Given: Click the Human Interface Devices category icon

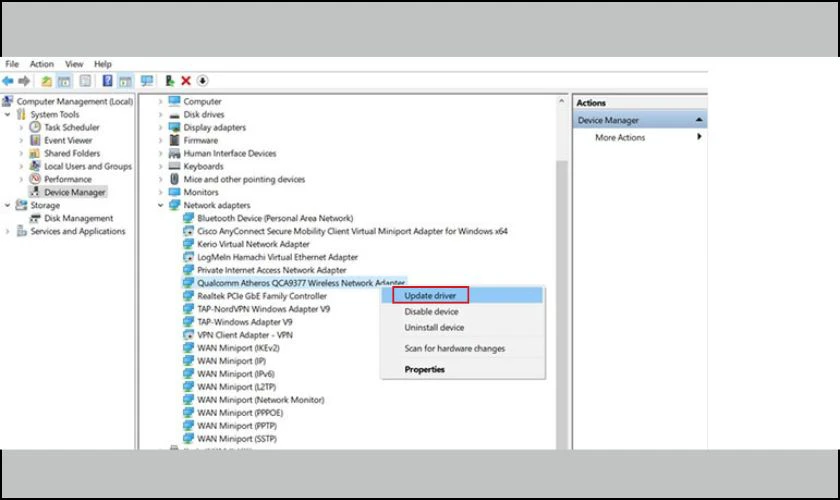Looking at the screenshot, I should click(174, 153).
